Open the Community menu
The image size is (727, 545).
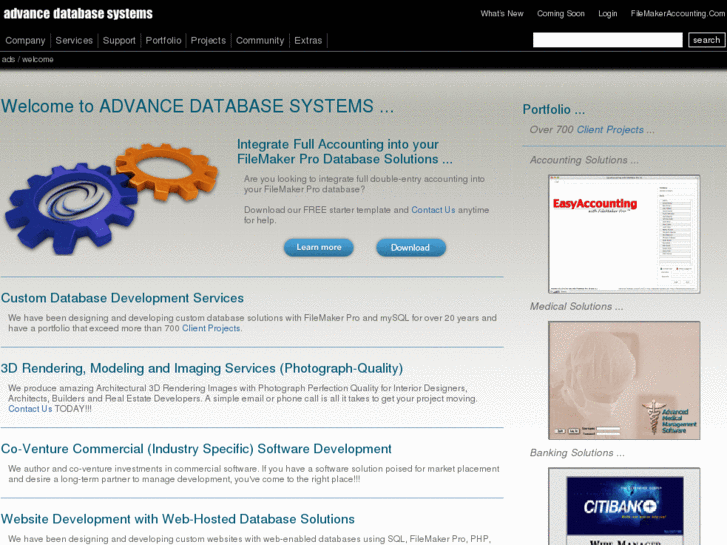click(260, 40)
